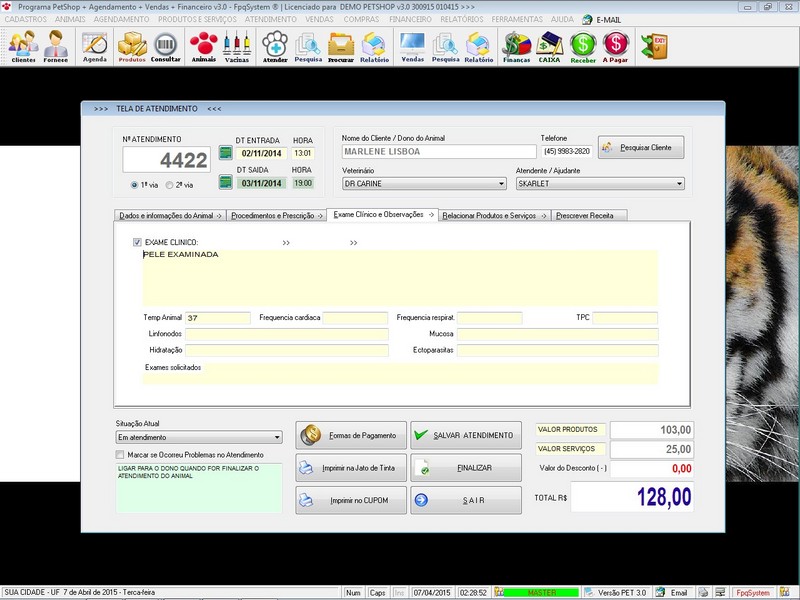The width and height of the screenshot is (800, 600).
Task: Click the Receber green dollar icon
Action: coord(583,46)
